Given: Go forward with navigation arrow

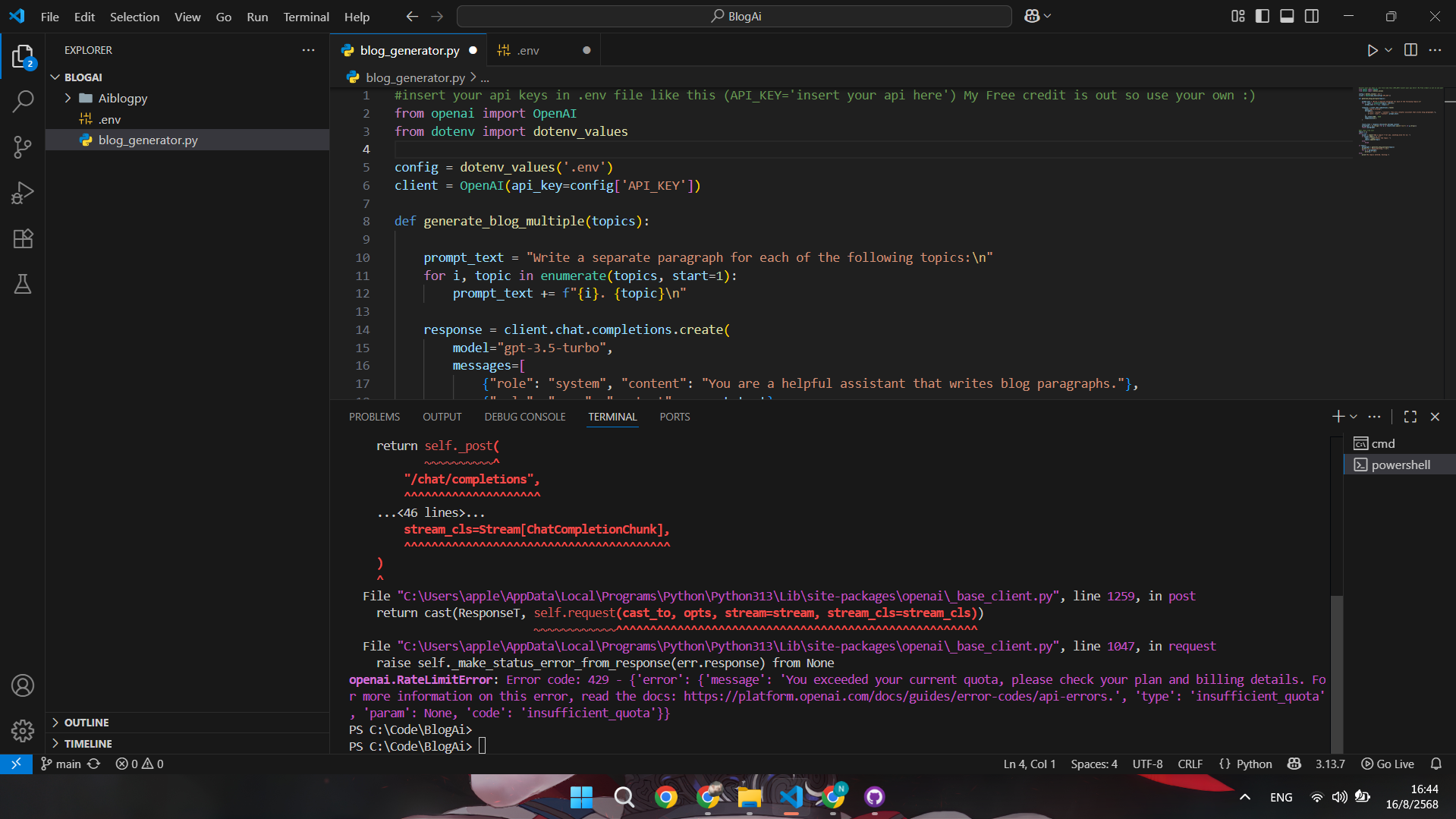Looking at the screenshot, I should pyautogui.click(x=437, y=16).
